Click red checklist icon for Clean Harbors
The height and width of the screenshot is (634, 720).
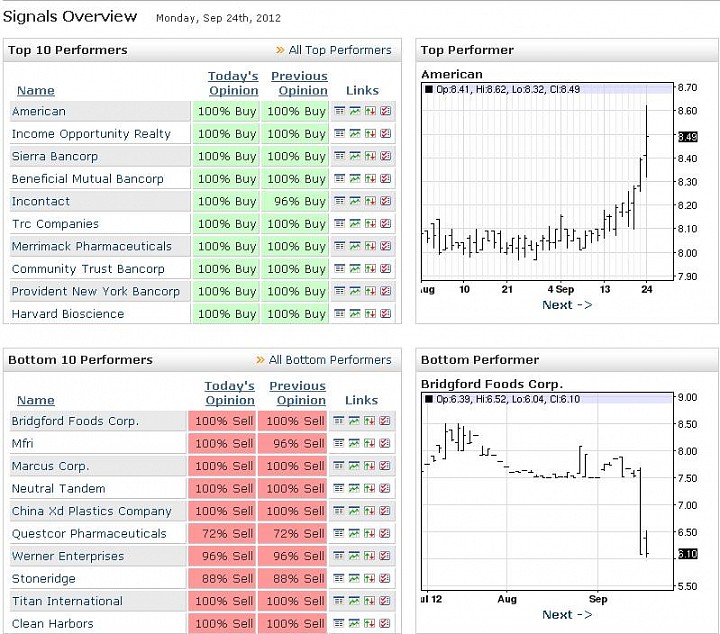(385, 623)
